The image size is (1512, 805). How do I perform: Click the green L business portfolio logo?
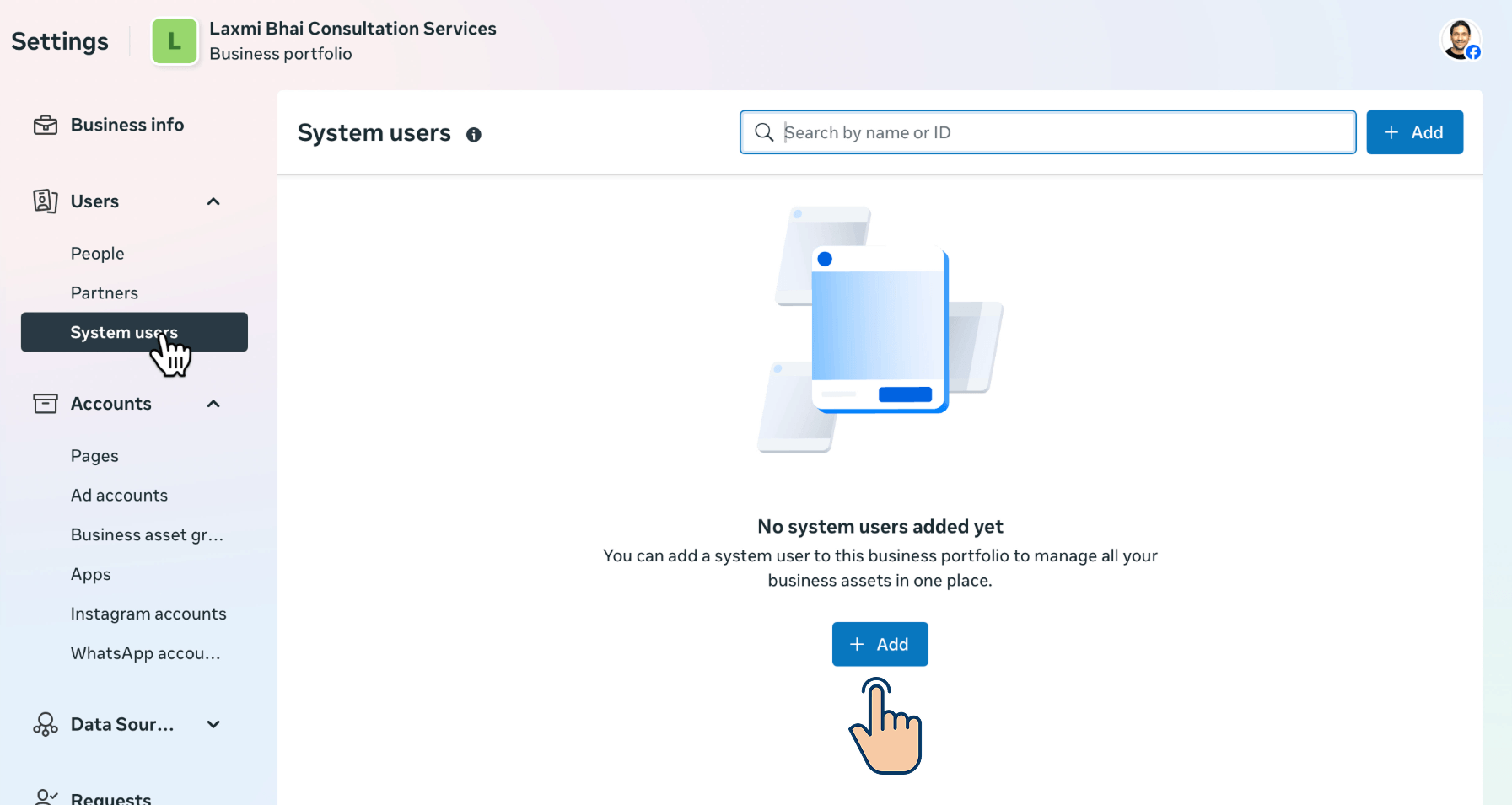tap(175, 40)
